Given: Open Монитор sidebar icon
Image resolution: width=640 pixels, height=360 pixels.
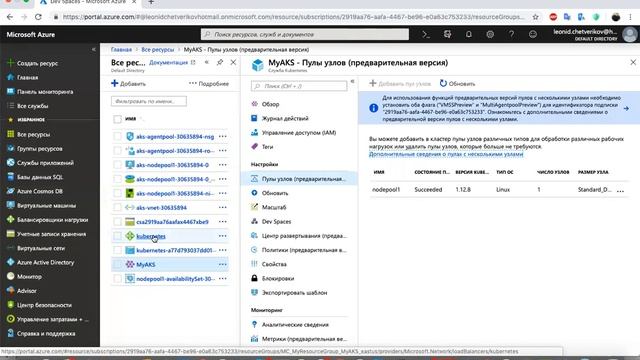Looking at the screenshot, I should tap(11, 276).
